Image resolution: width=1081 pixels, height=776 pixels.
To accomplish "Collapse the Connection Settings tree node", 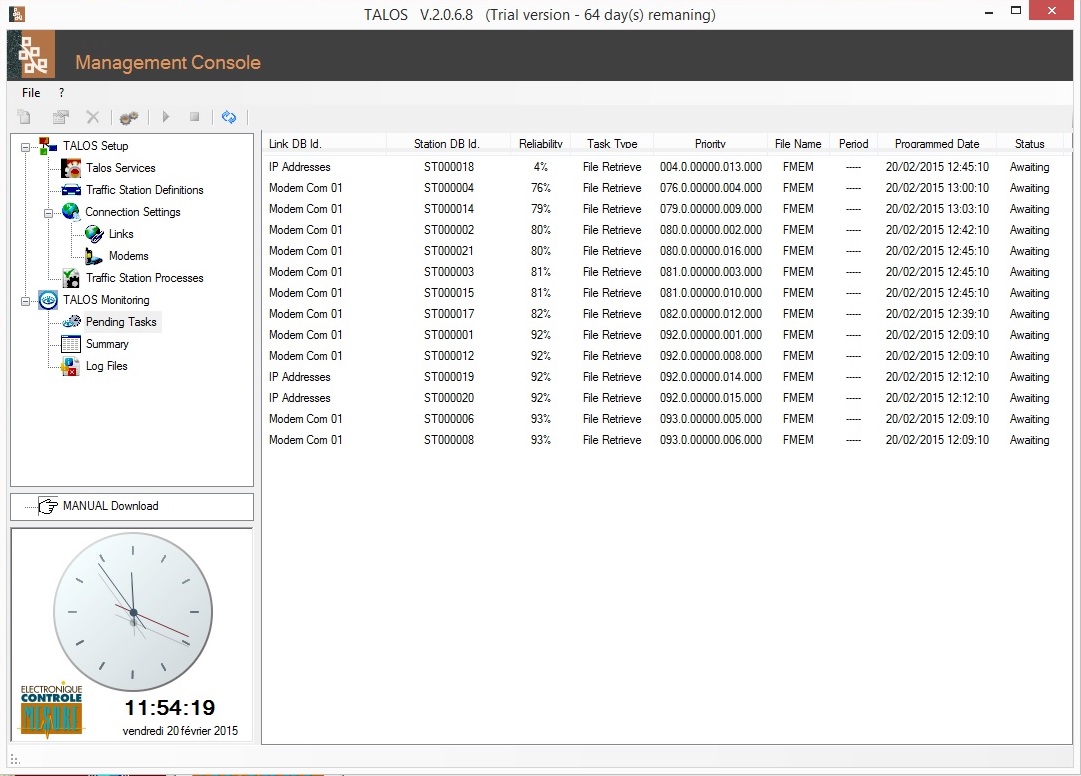I will (48, 213).
